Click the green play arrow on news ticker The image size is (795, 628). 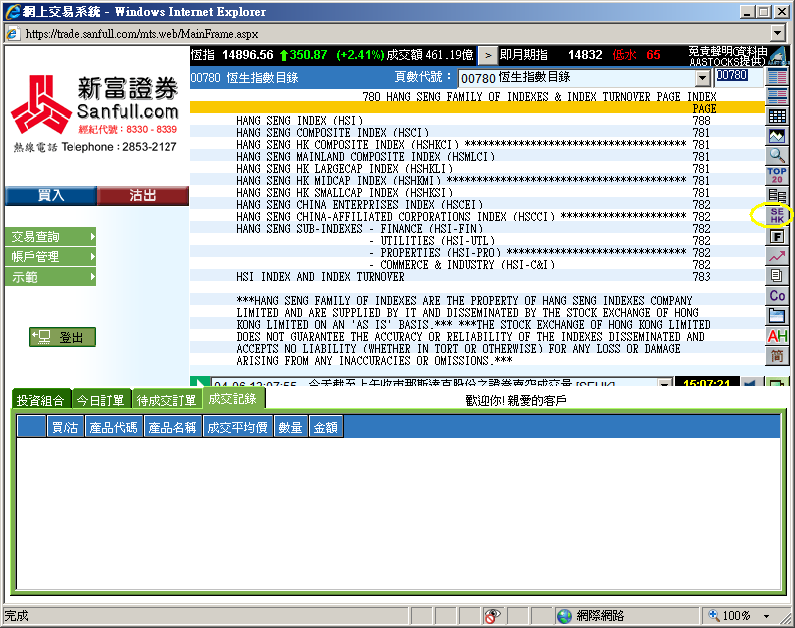coord(200,383)
